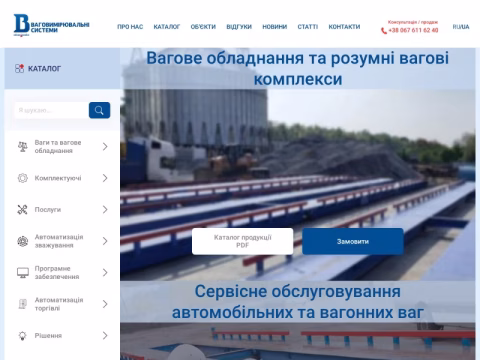Expand the Програмне забезпечення chevron
480x360 pixels.
[105, 273]
